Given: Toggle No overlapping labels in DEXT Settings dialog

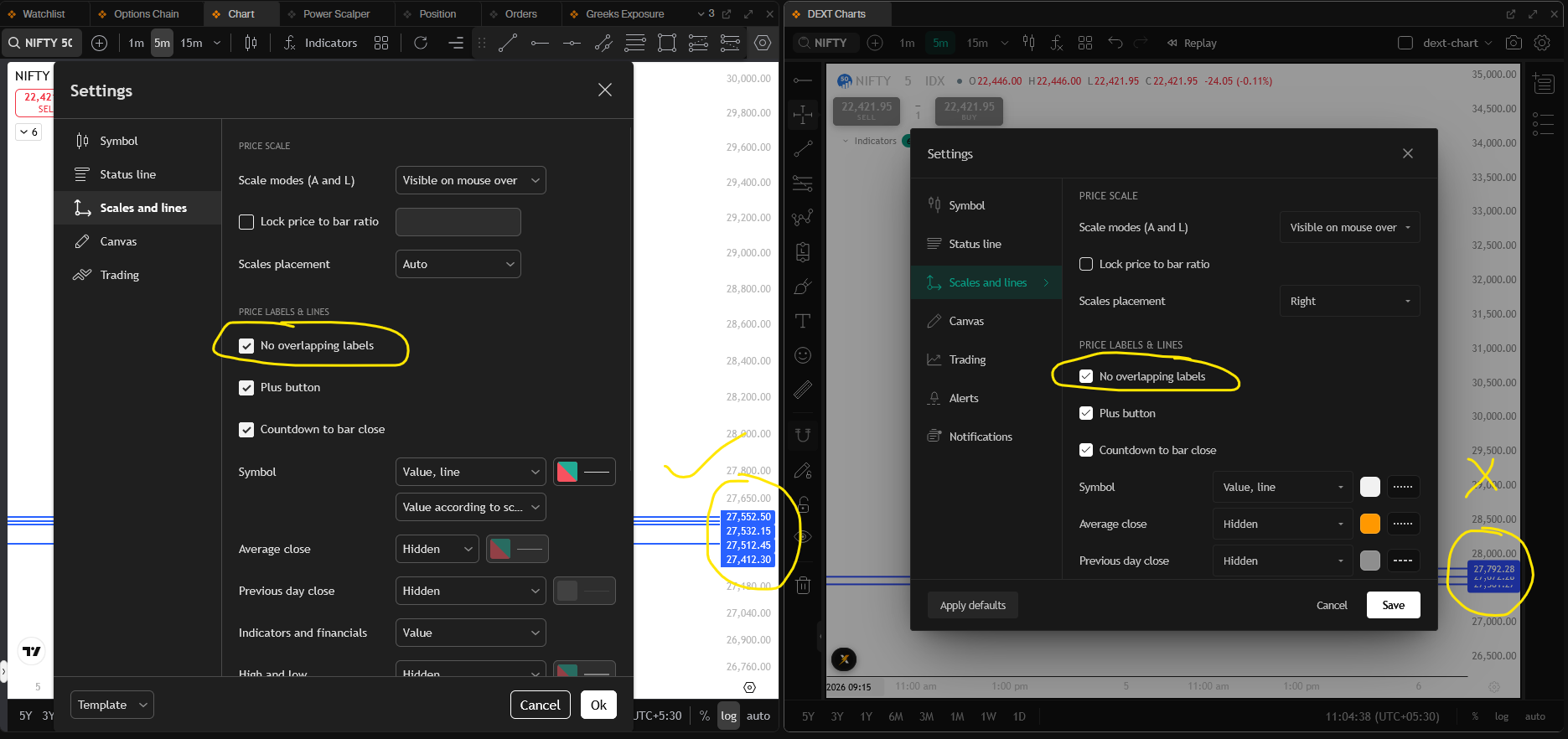Looking at the screenshot, I should (x=1086, y=376).
